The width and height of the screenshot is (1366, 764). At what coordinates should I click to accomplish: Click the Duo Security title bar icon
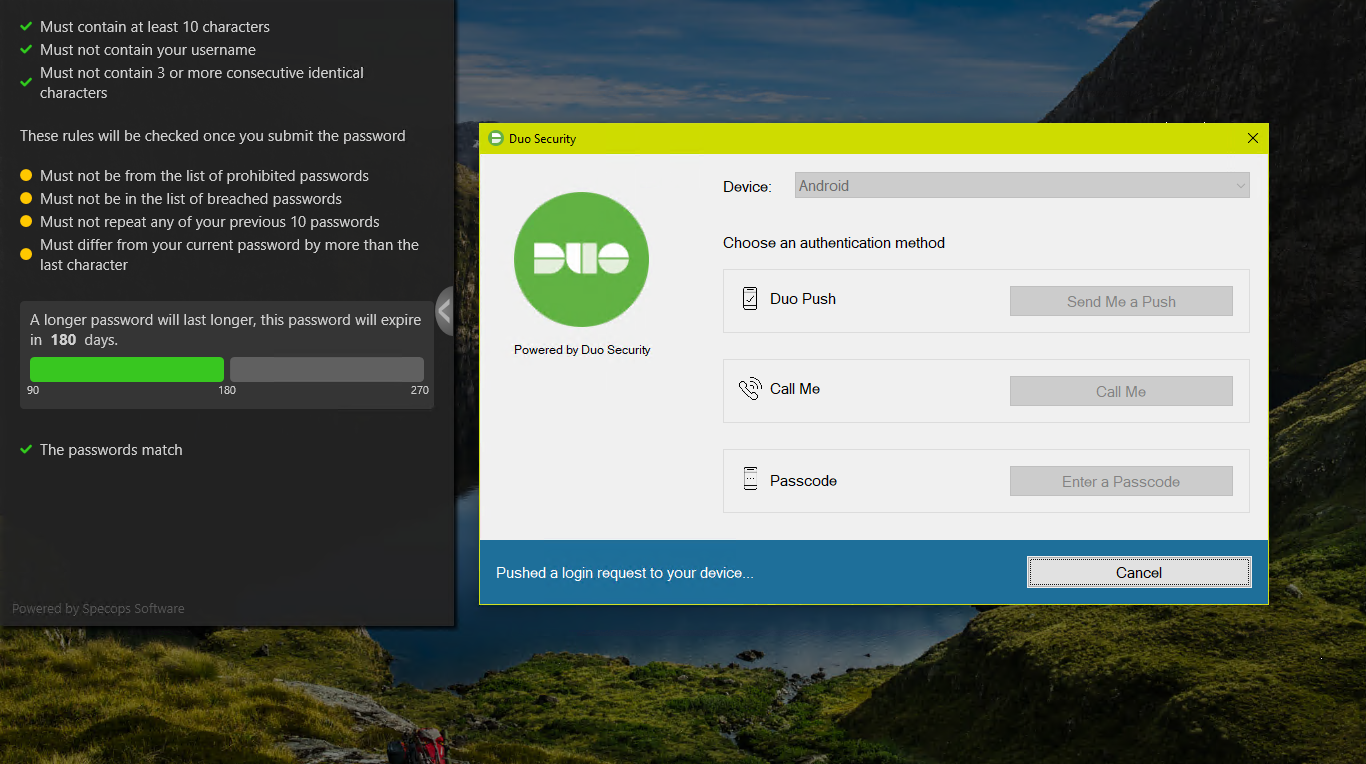tap(495, 138)
